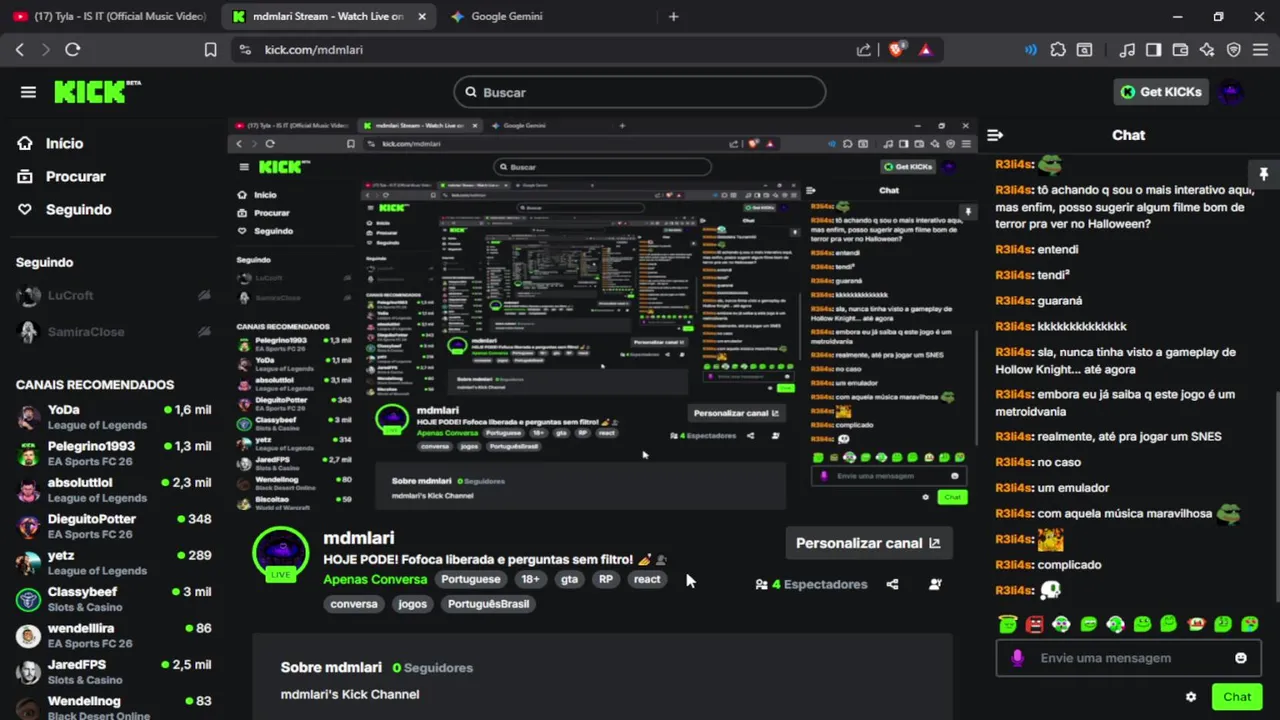Open recommended channel YoDa
Image resolution: width=1280 pixels, height=720 pixels.
tap(115, 417)
